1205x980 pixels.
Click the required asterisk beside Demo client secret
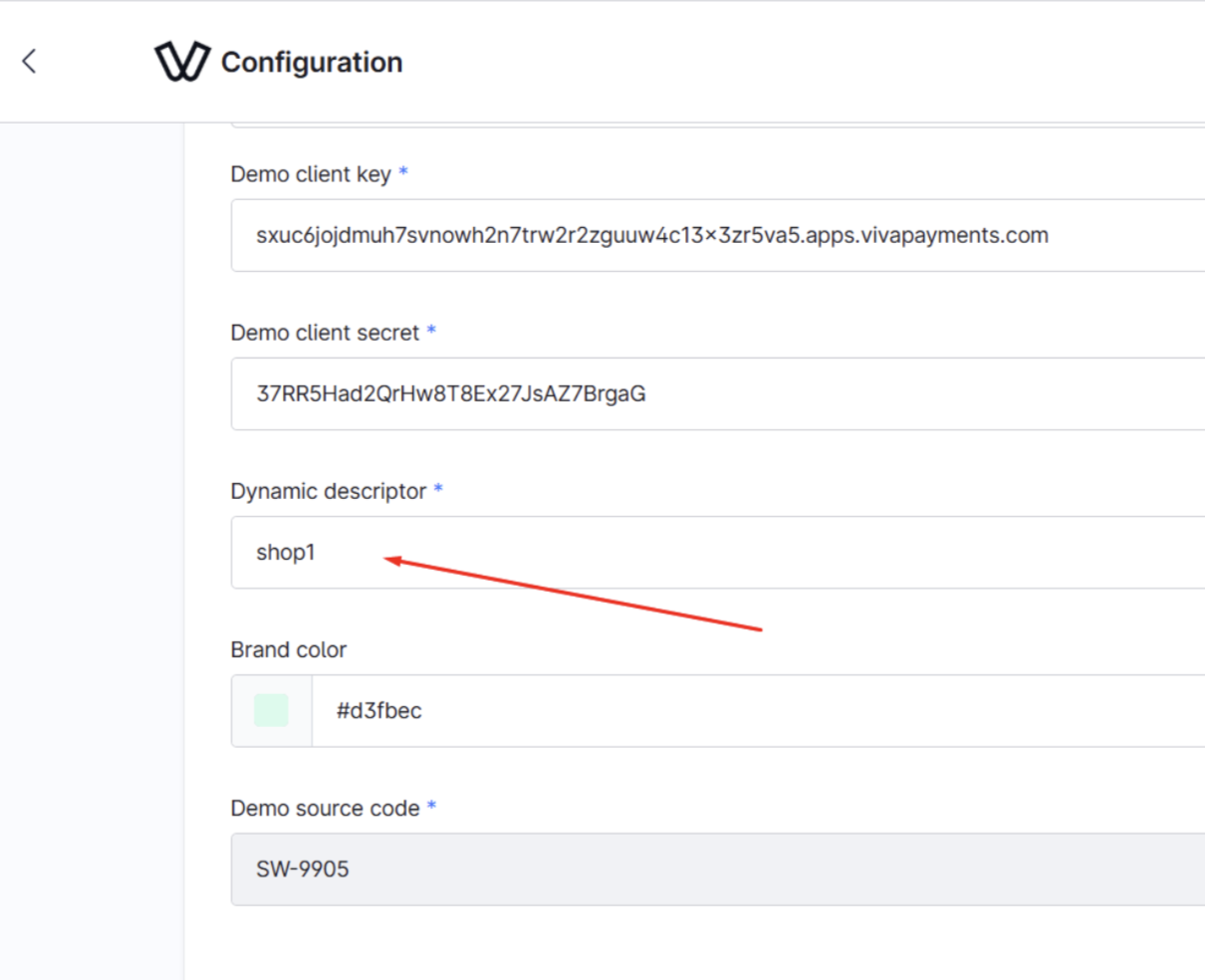point(431,331)
